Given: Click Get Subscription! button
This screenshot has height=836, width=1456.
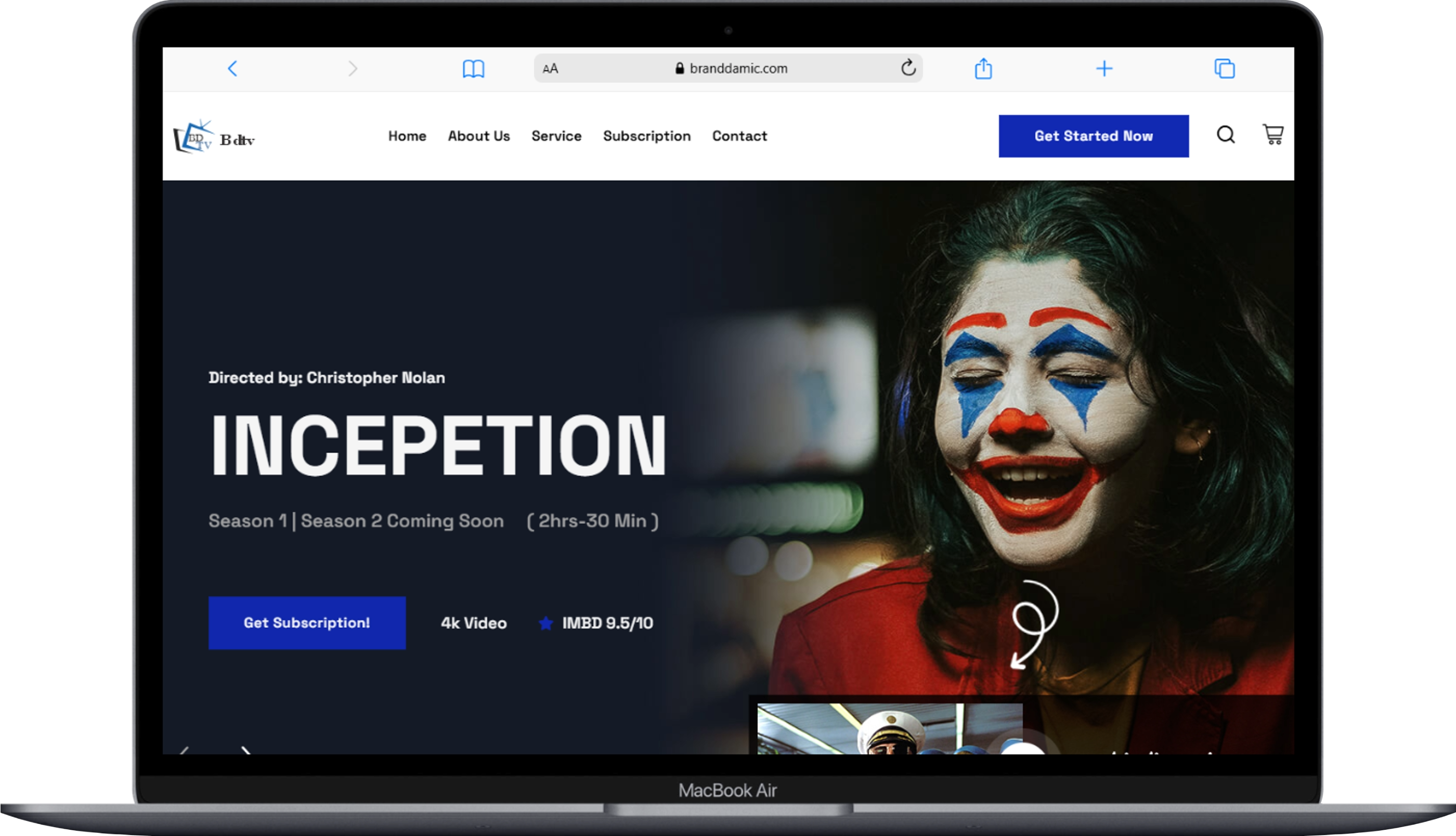Looking at the screenshot, I should [x=307, y=623].
